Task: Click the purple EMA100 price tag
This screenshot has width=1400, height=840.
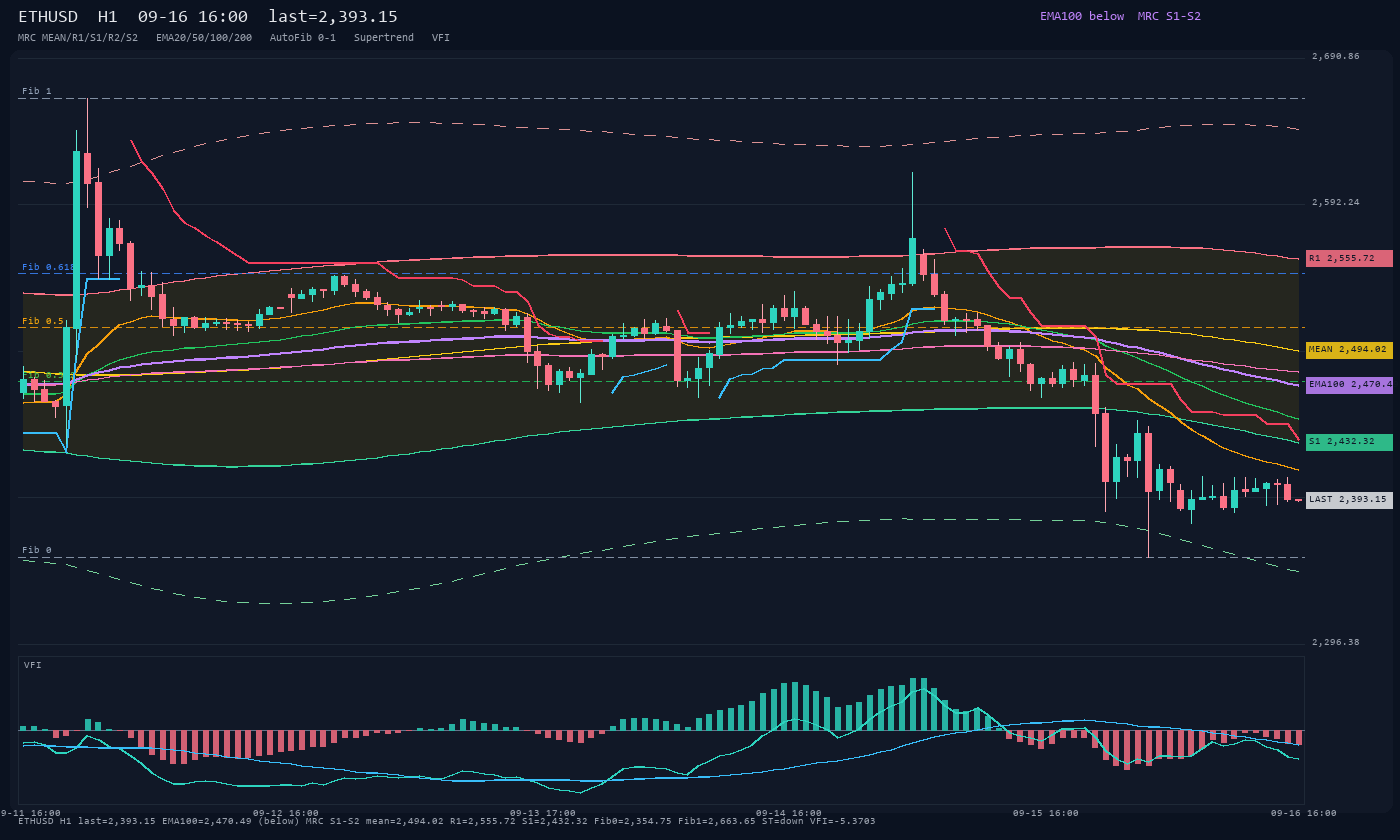Action: [1349, 385]
